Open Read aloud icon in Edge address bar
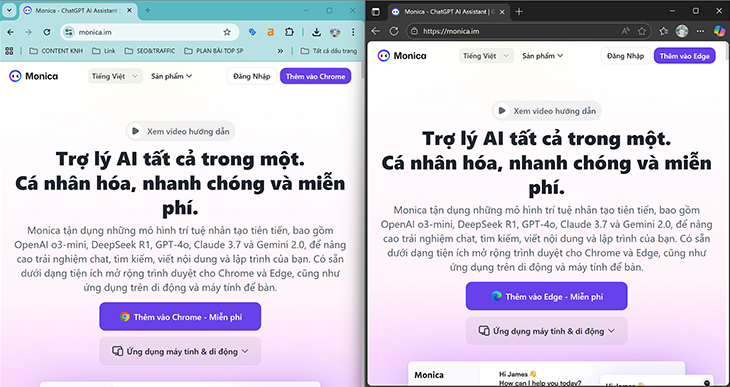The image size is (730, 387). click(x=625, y=31)
